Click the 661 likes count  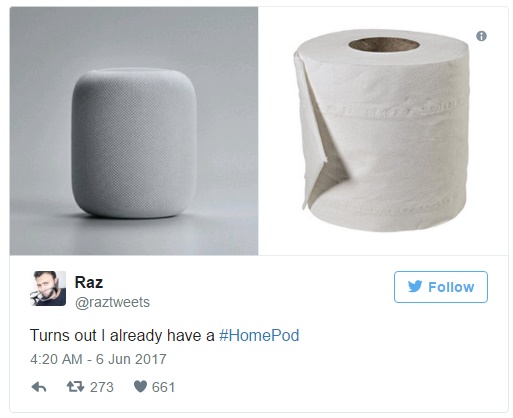pyautogui.click(x=163, y=387)
